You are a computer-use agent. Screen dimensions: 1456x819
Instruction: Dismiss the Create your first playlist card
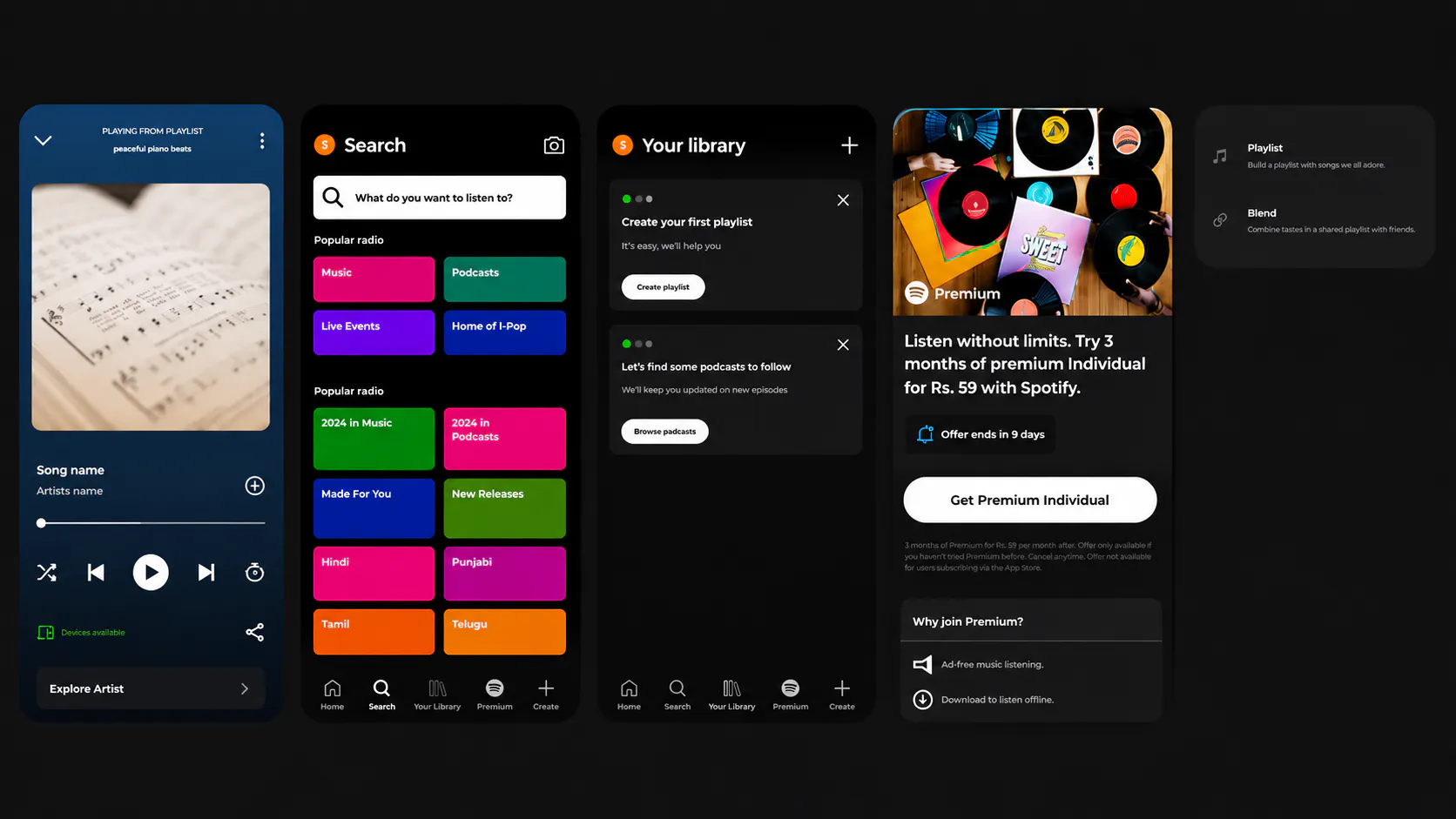(x=843, y=200)
